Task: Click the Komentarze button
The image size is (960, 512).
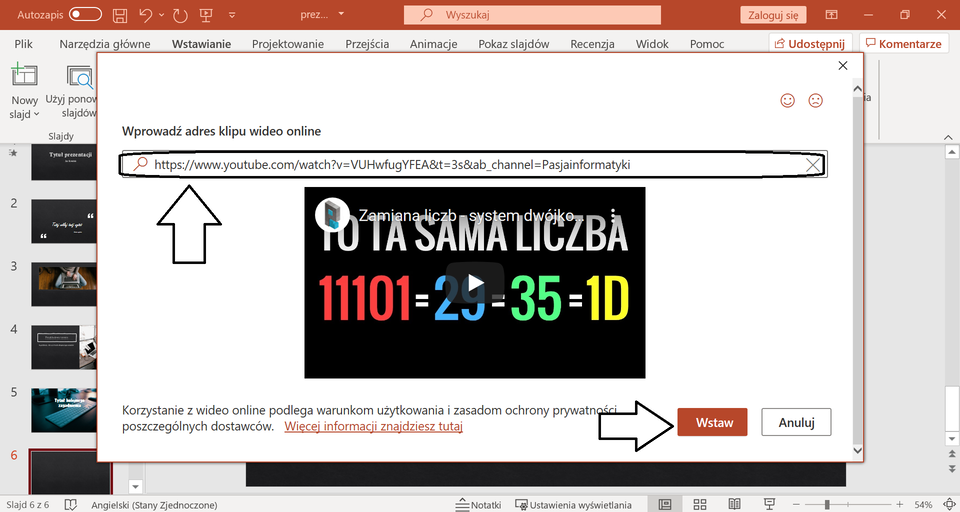Action: click(904, 43)
